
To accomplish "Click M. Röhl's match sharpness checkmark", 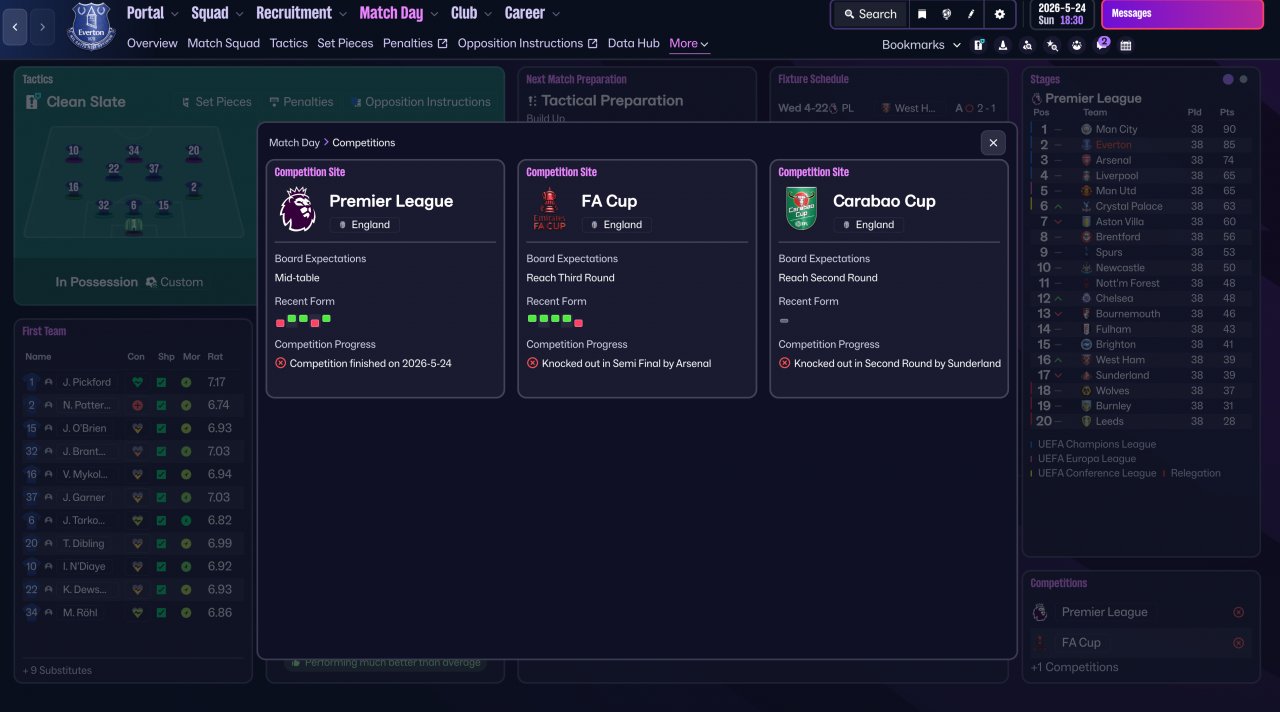I will pos(161,612).
